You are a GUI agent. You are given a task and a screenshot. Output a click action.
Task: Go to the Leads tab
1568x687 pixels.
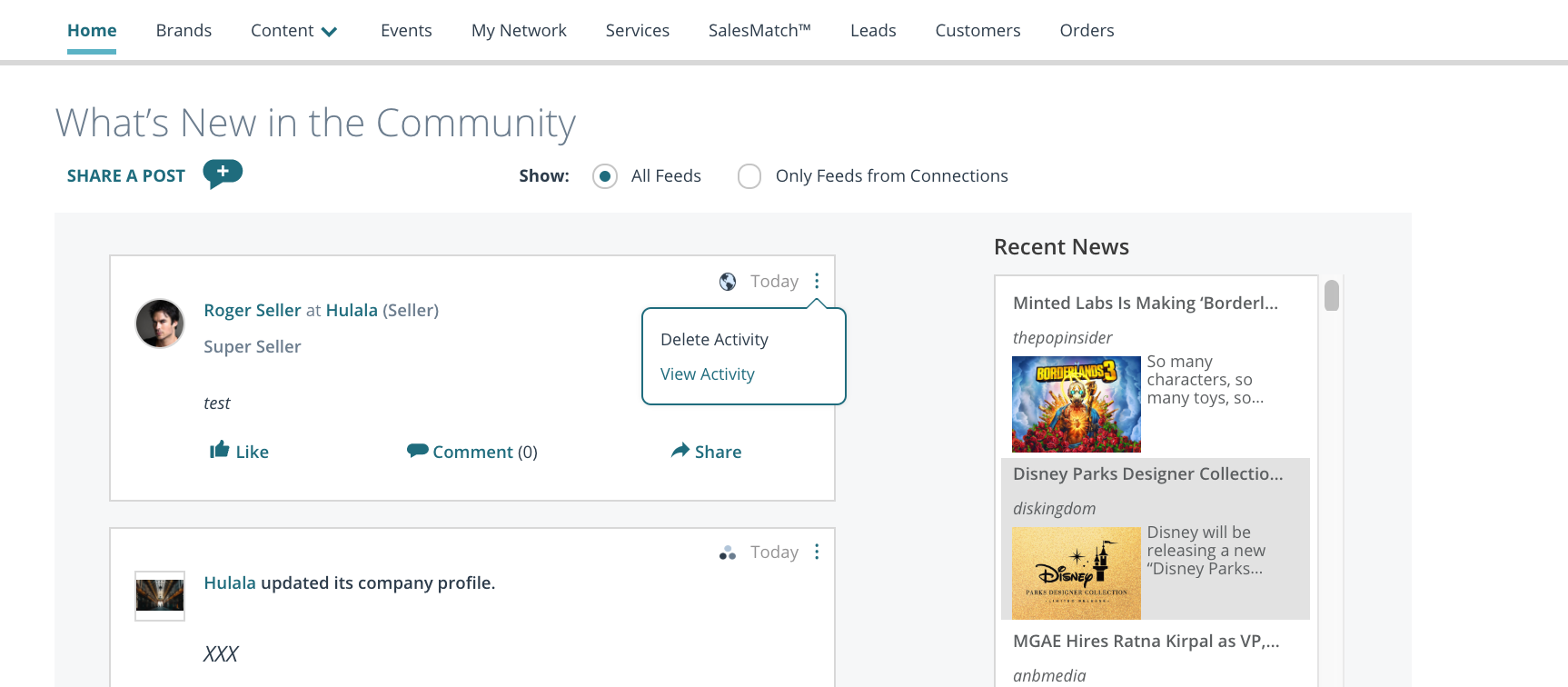click(x=873, y=31)
